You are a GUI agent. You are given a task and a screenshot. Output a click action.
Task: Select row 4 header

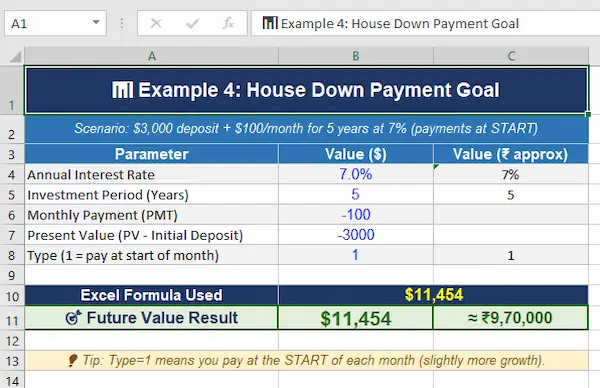click(12, 174)
